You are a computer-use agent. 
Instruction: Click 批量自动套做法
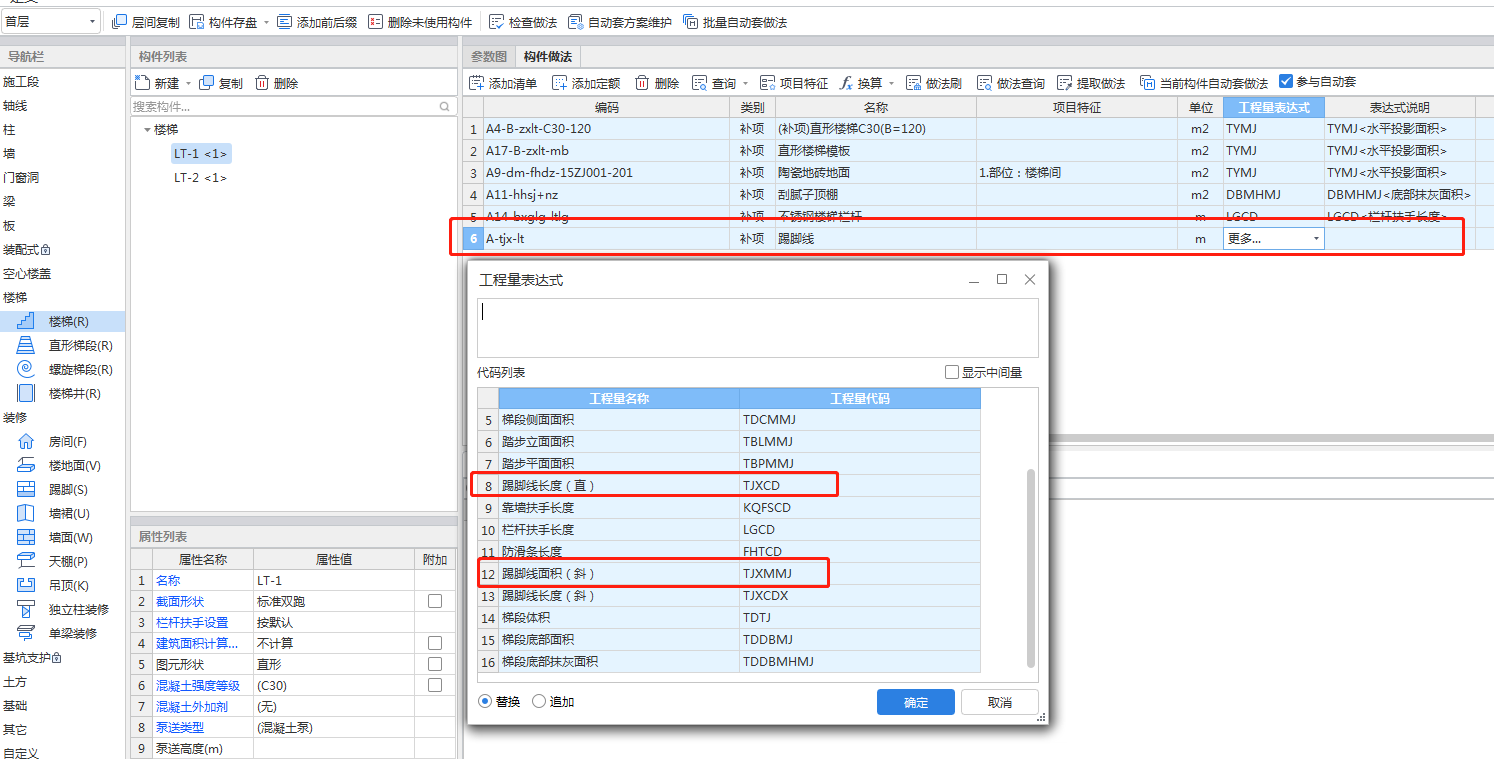tap(735, 22)
